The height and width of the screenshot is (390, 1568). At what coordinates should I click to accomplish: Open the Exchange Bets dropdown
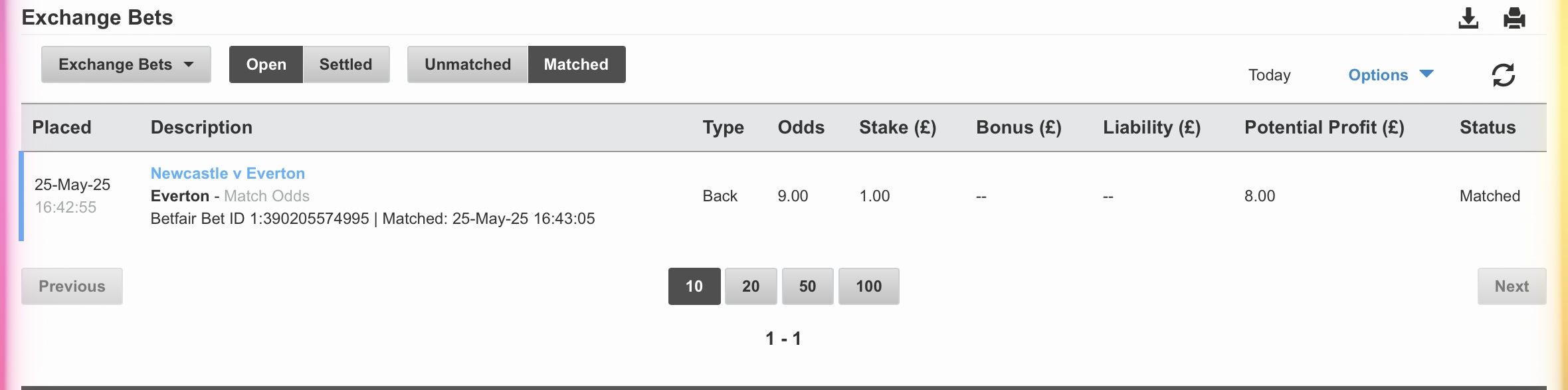point(126,64)
